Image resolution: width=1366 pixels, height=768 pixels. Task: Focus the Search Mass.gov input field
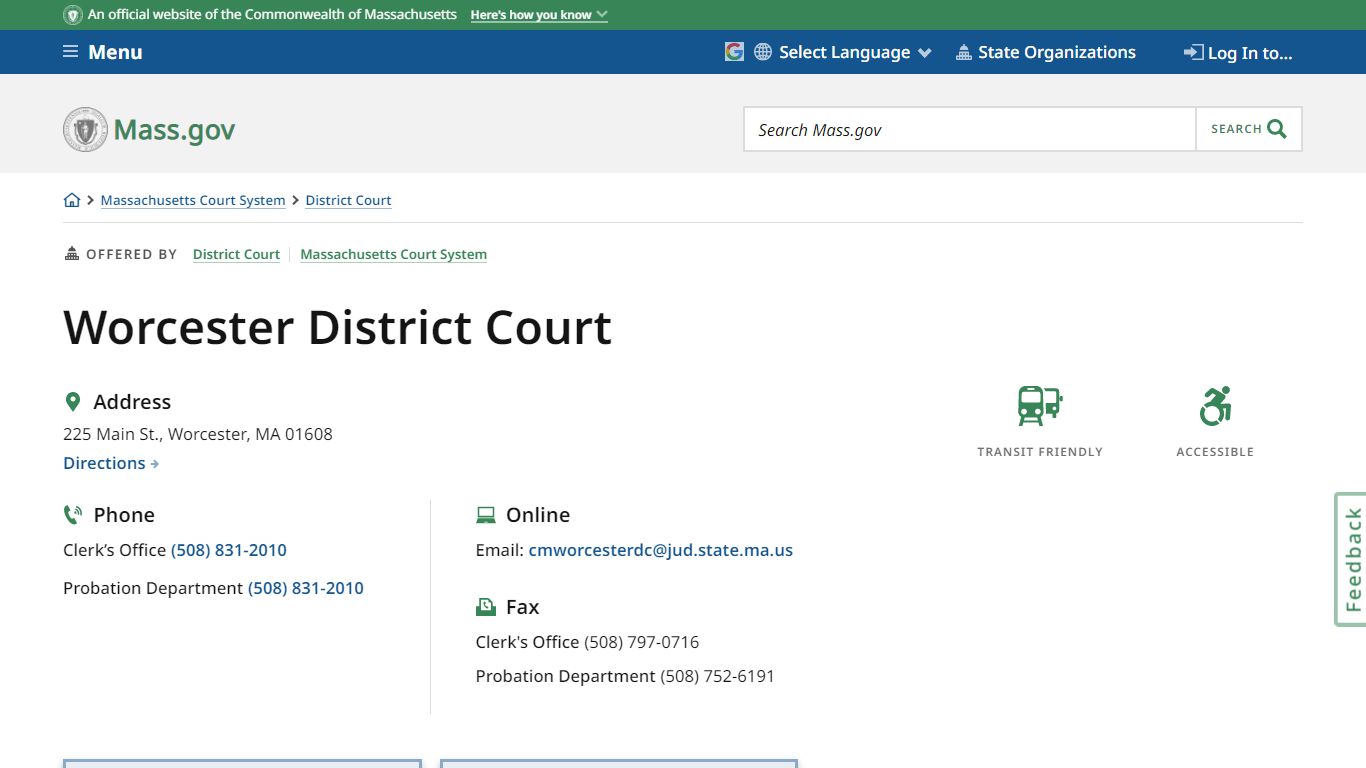tap(970, 129)
